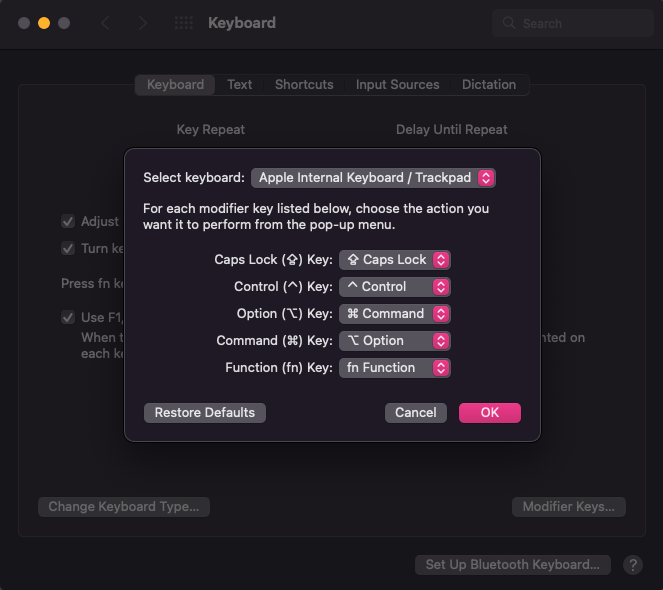Click the Restore Defaults button
This screenshot has width=663, height=590.
pos(205,413)
